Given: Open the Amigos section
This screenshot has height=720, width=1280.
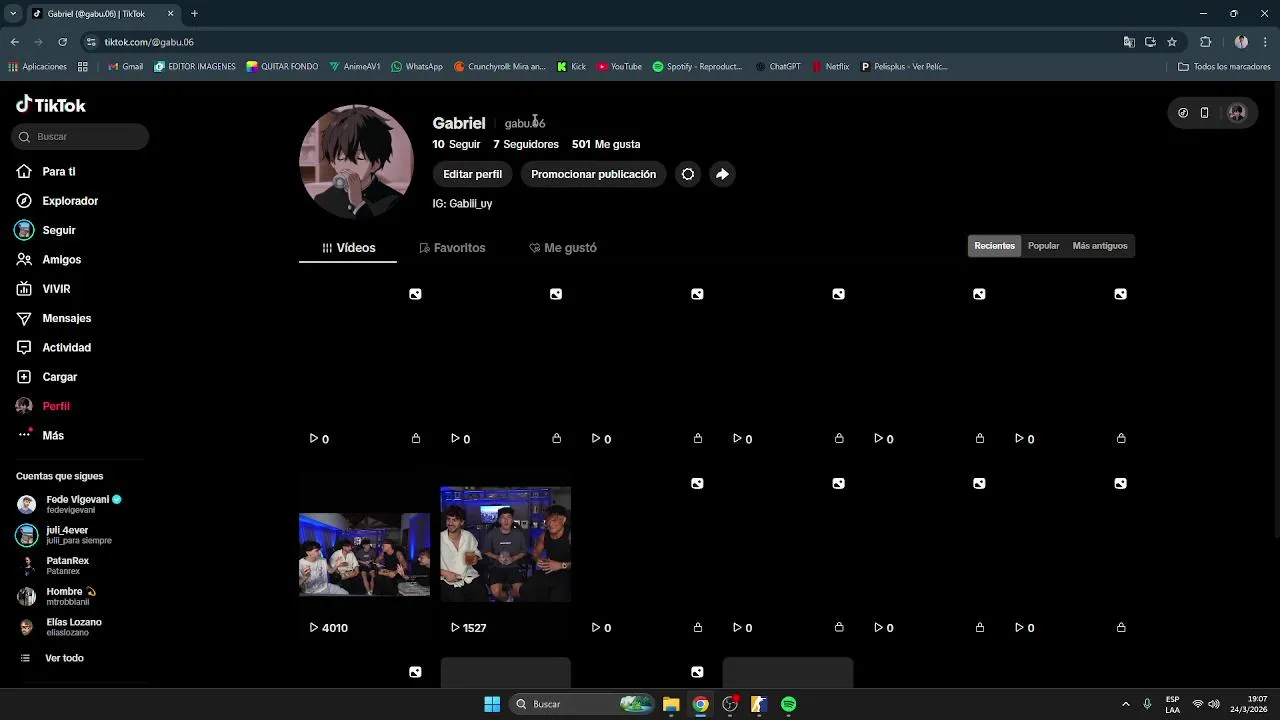Looking at the screenshot, I should click(49, 260).
